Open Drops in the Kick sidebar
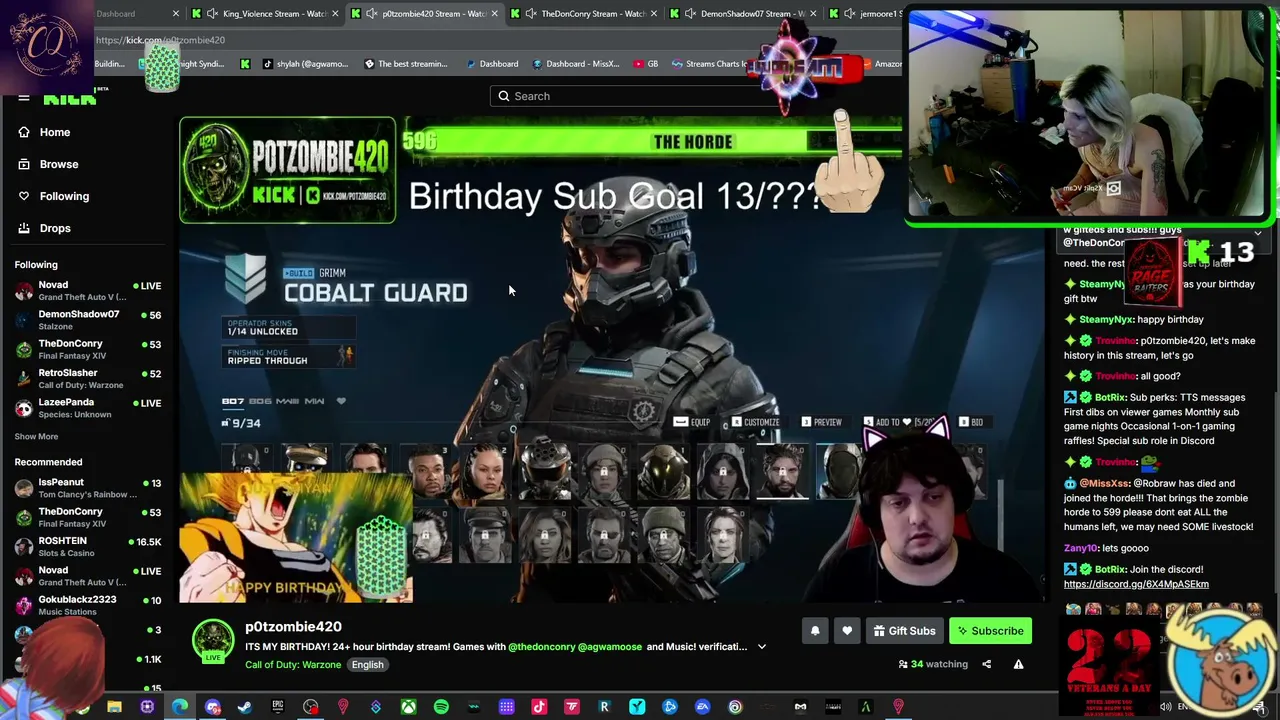 pos(55,228)
